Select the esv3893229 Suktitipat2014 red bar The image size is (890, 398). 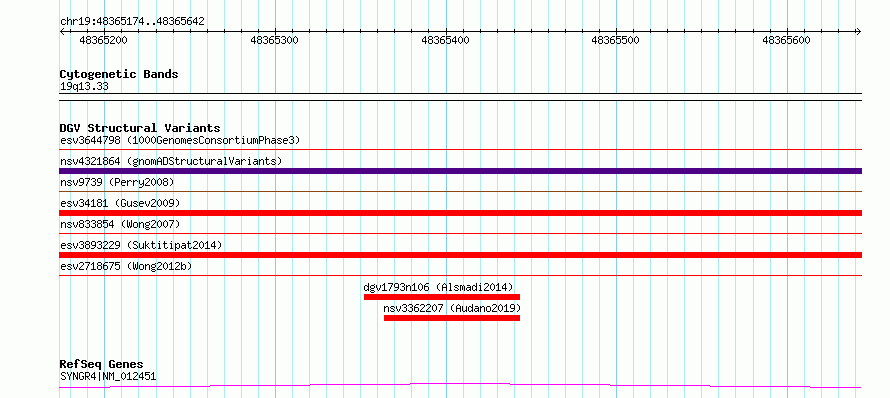(460, 255)
